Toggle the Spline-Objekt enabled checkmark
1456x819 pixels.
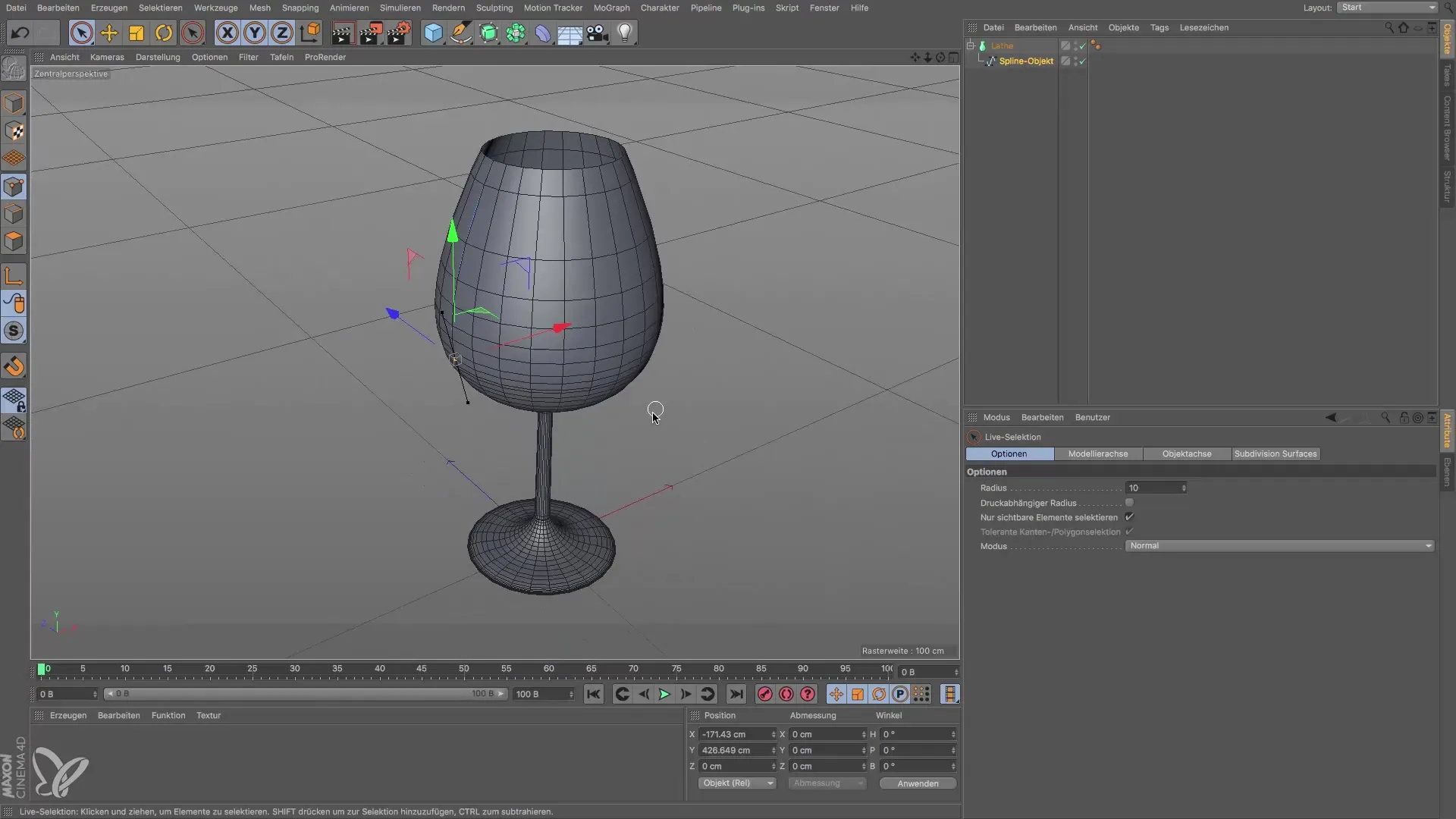1083,61
